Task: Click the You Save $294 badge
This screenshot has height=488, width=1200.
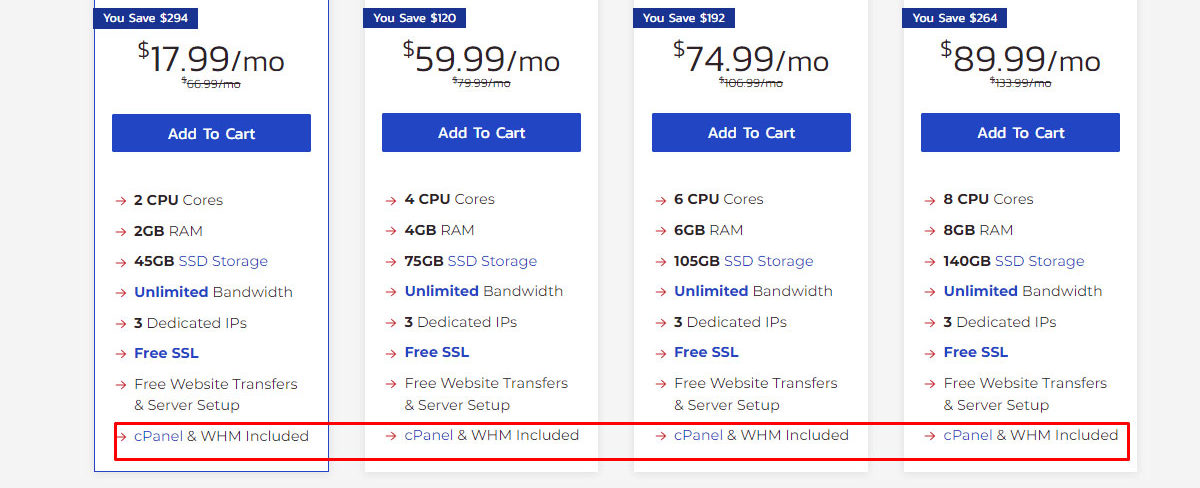Action: pos(146,18)
